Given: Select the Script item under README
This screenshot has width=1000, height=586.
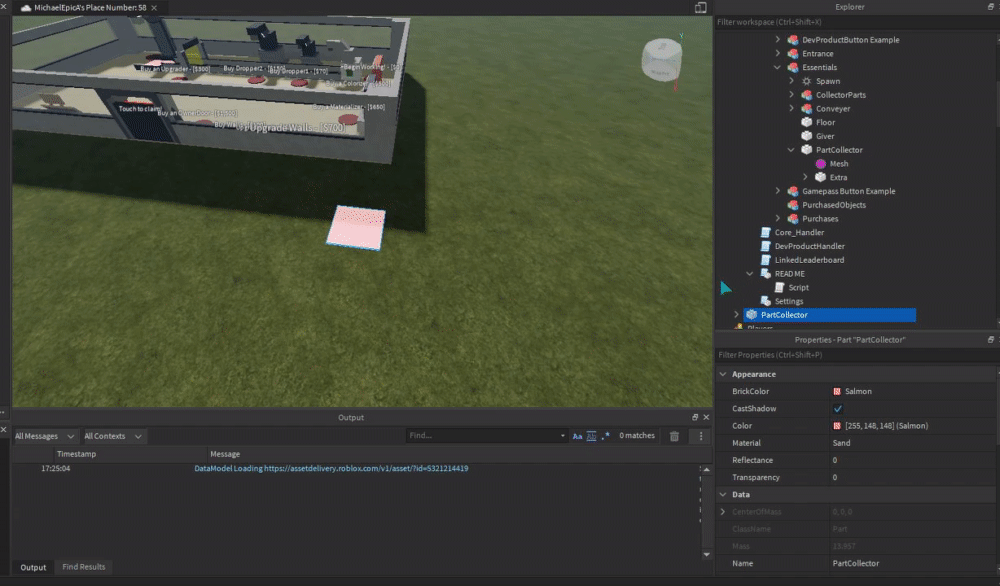Looking at the screenshot, I should click(x=798, y=288).
